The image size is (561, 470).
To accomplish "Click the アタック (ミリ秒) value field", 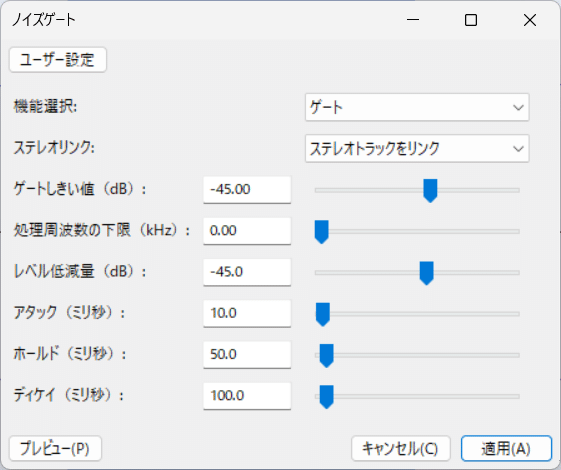I will pyautogui.click(x=247, y=313).
